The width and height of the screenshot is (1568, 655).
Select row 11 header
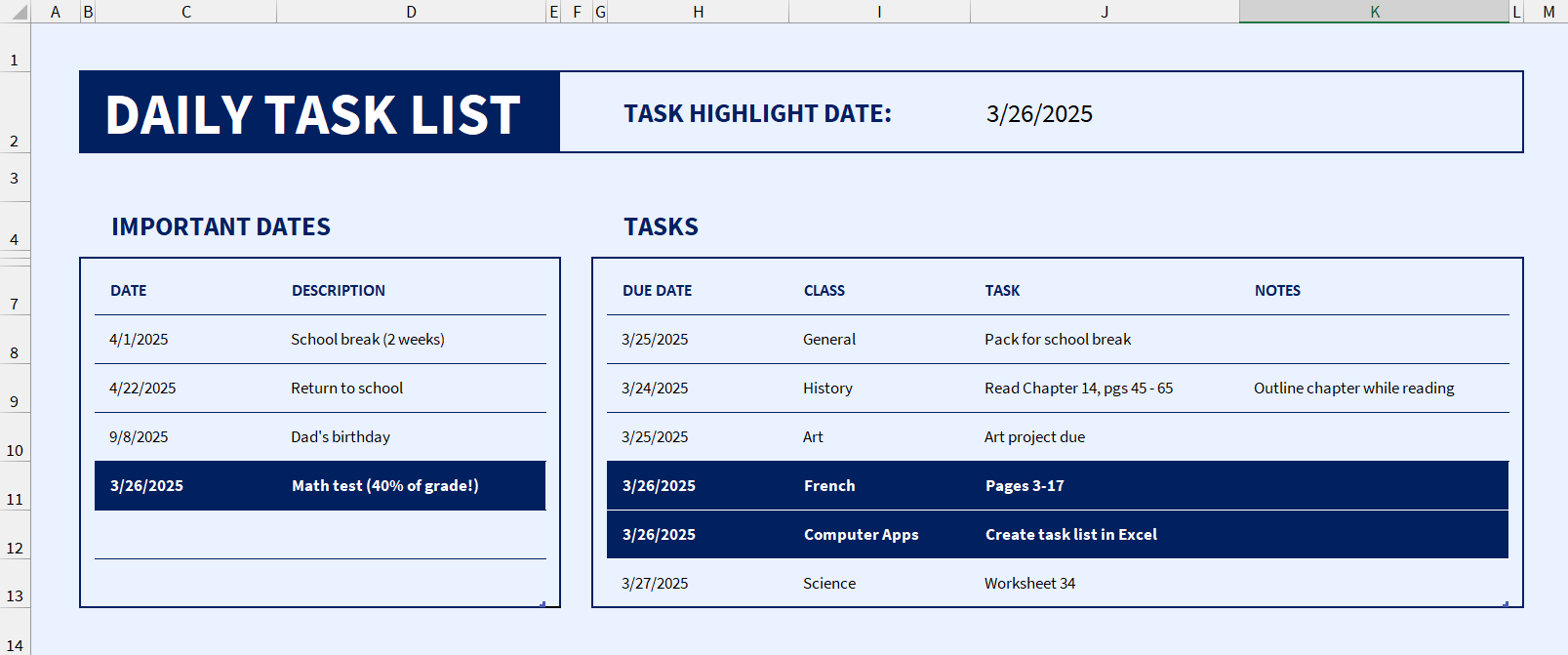[15, 486]
